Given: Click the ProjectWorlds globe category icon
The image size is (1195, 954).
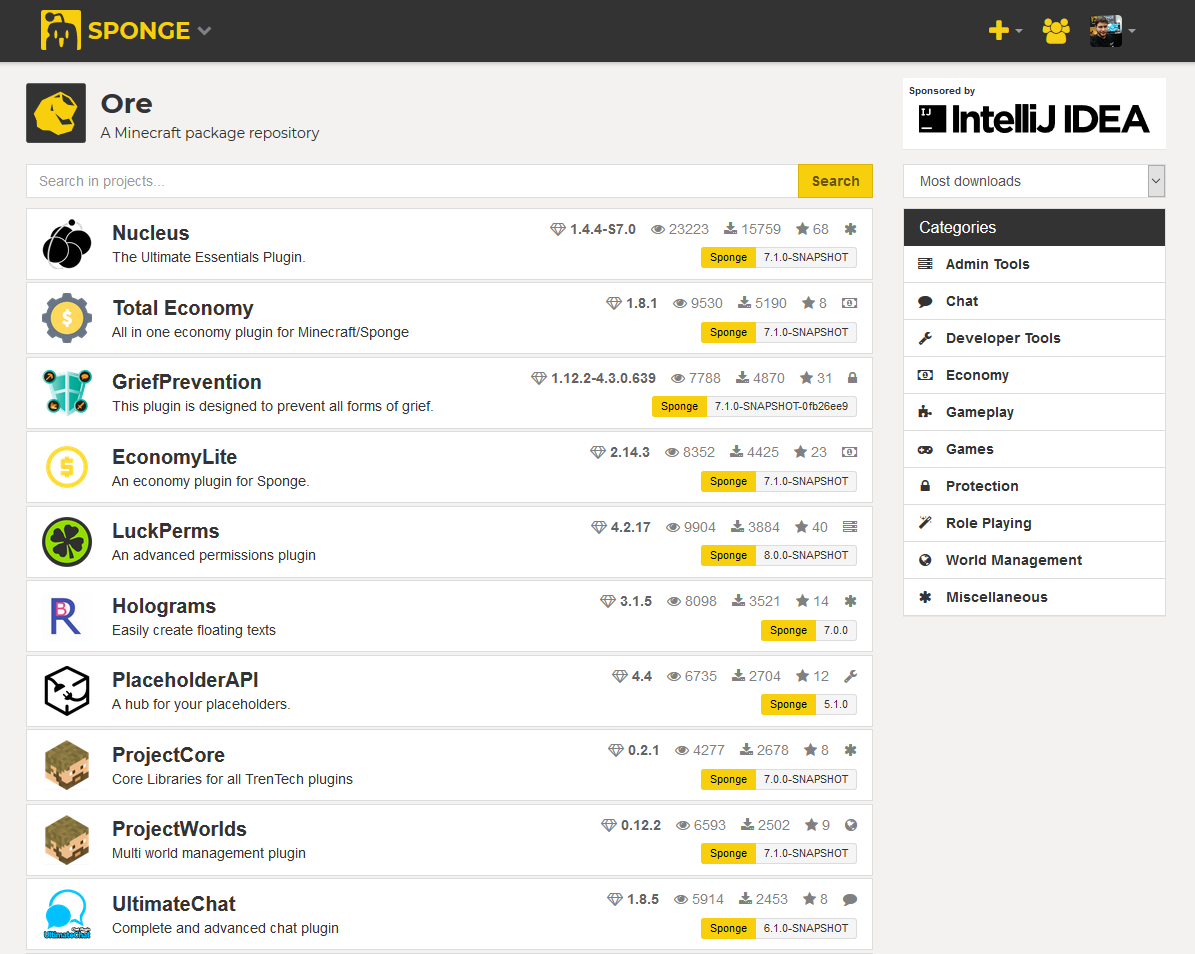Looking at the screenshot, I should coord(851,825).
